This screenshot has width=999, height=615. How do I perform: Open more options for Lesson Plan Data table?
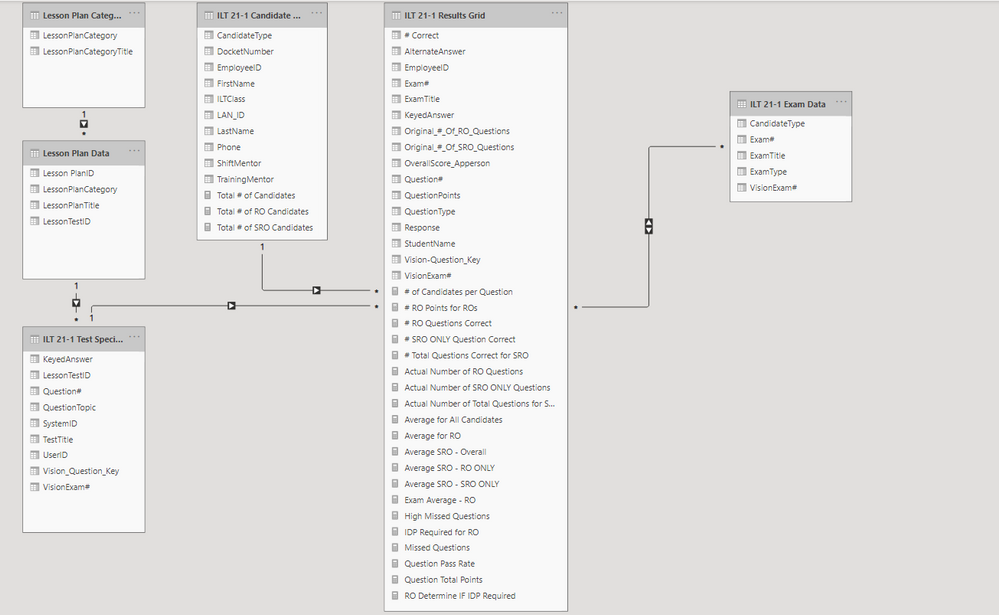coord(134,151)
